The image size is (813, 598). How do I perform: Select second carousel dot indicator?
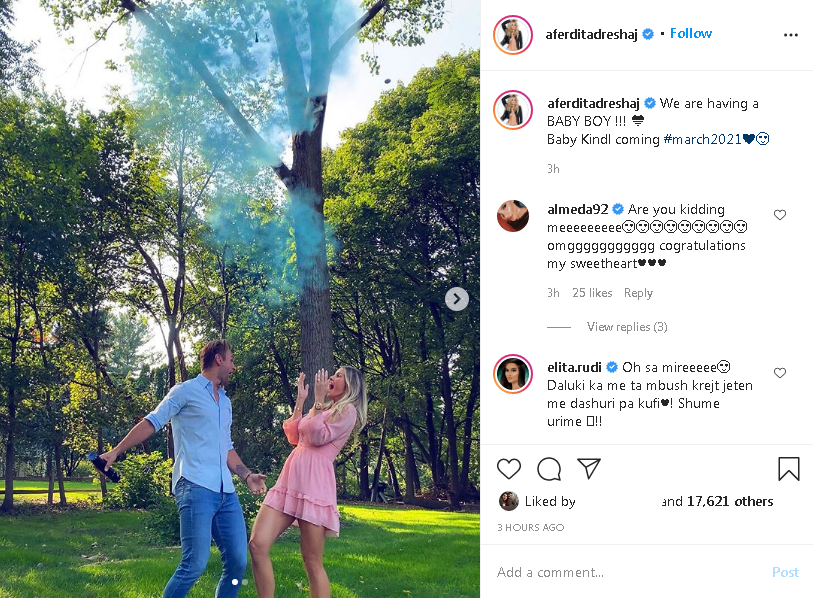(245, 582)
